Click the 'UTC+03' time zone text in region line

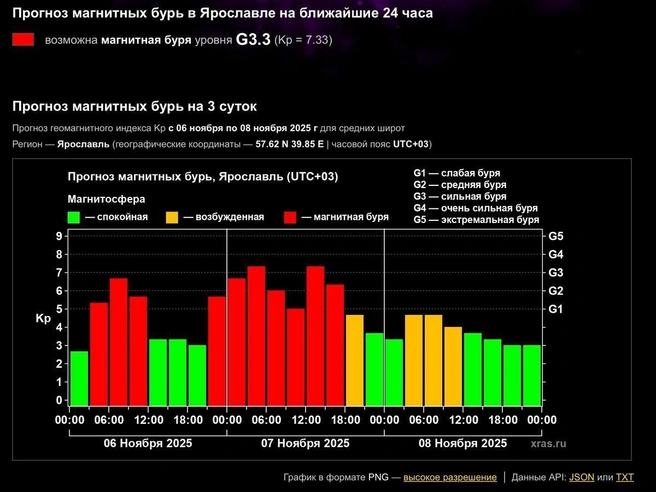[411, 144]
